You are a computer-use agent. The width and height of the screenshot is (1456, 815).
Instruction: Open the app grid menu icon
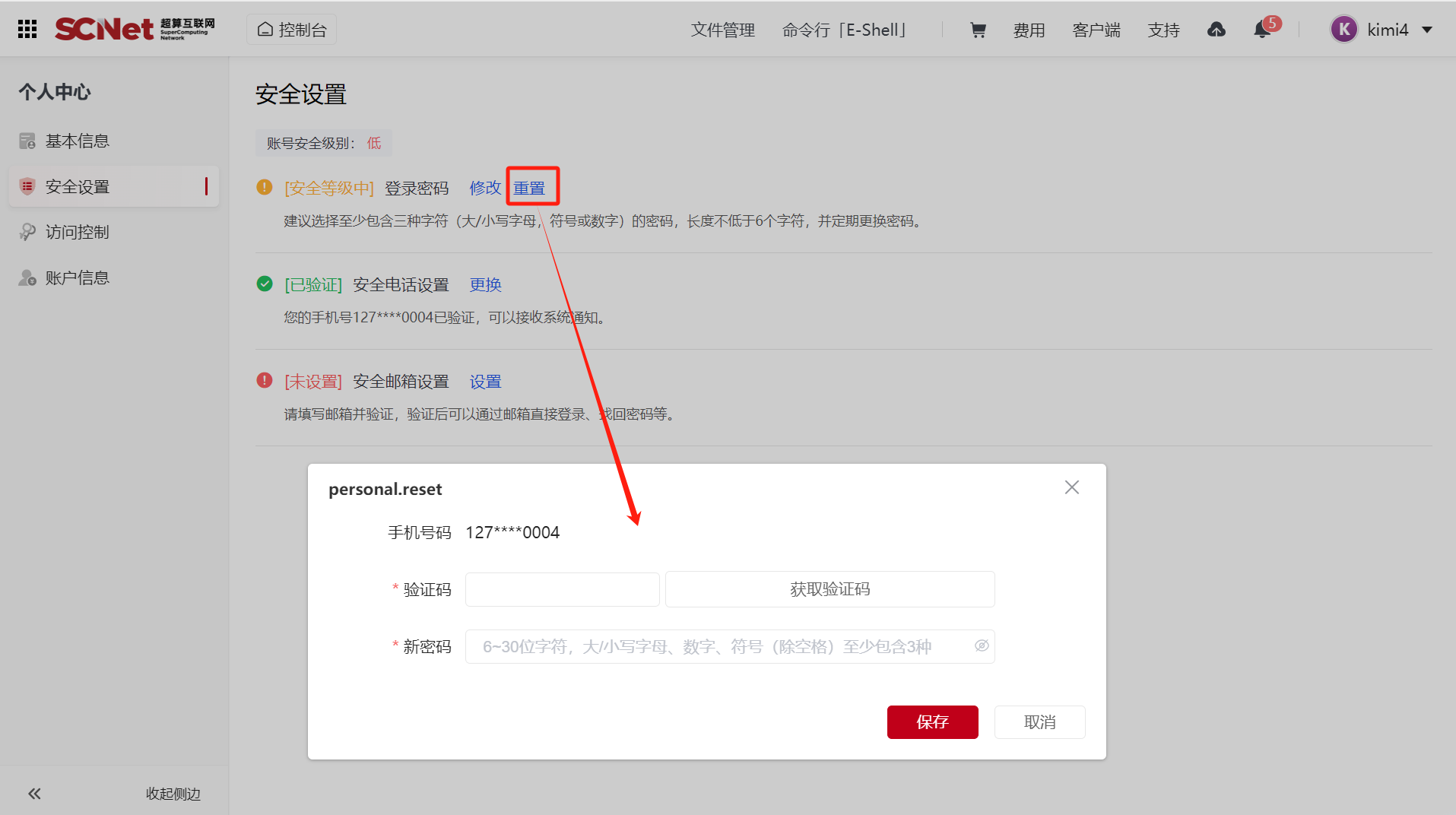tap(27, 29)
